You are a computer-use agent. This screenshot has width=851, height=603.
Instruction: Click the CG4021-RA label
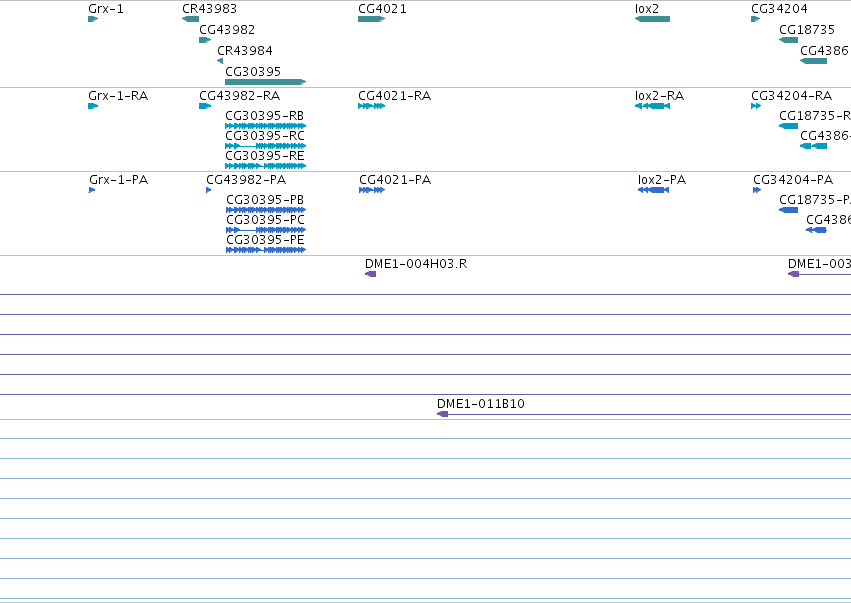tap(395, 96)
